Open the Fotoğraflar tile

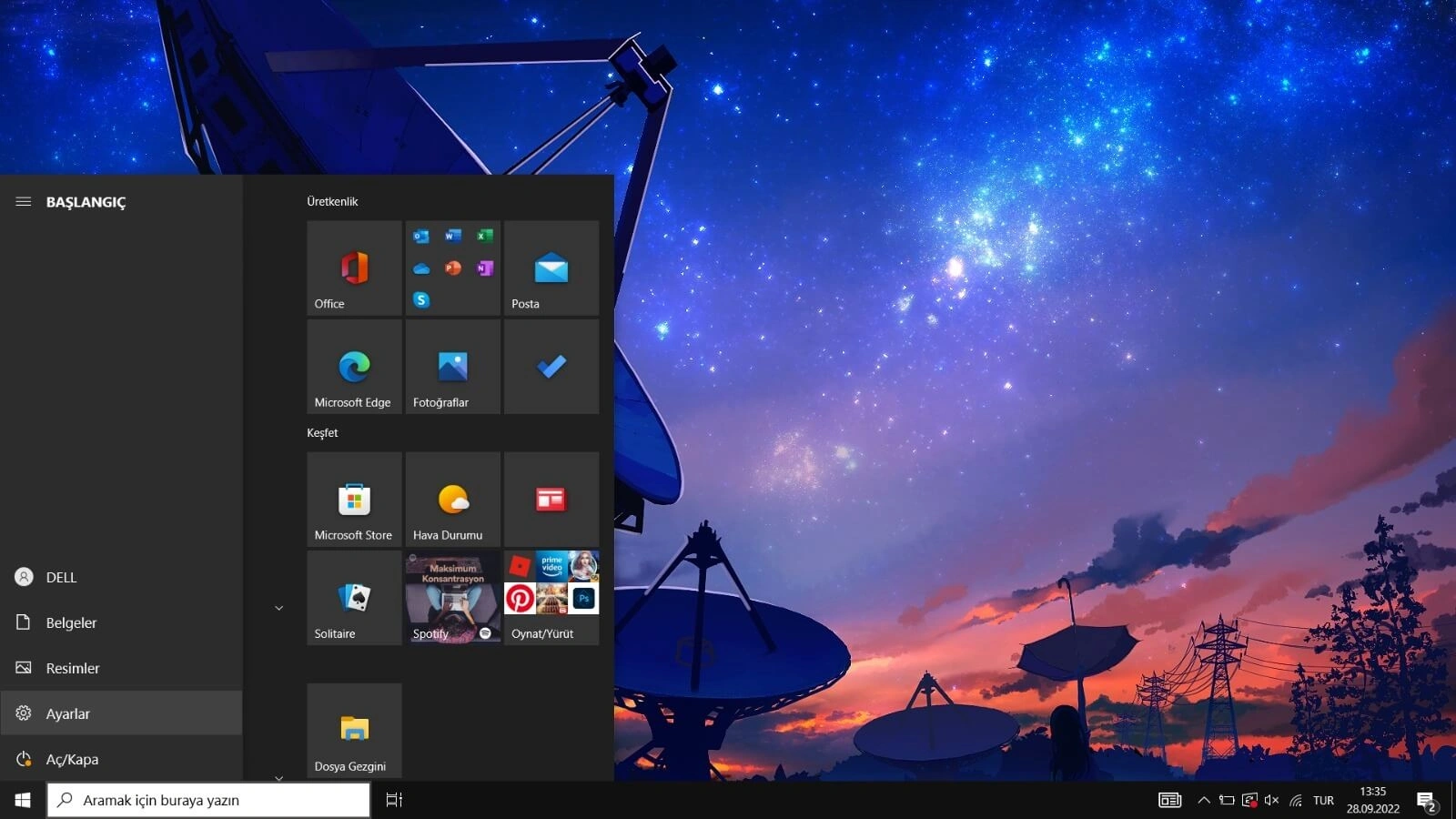click(452, 366)
